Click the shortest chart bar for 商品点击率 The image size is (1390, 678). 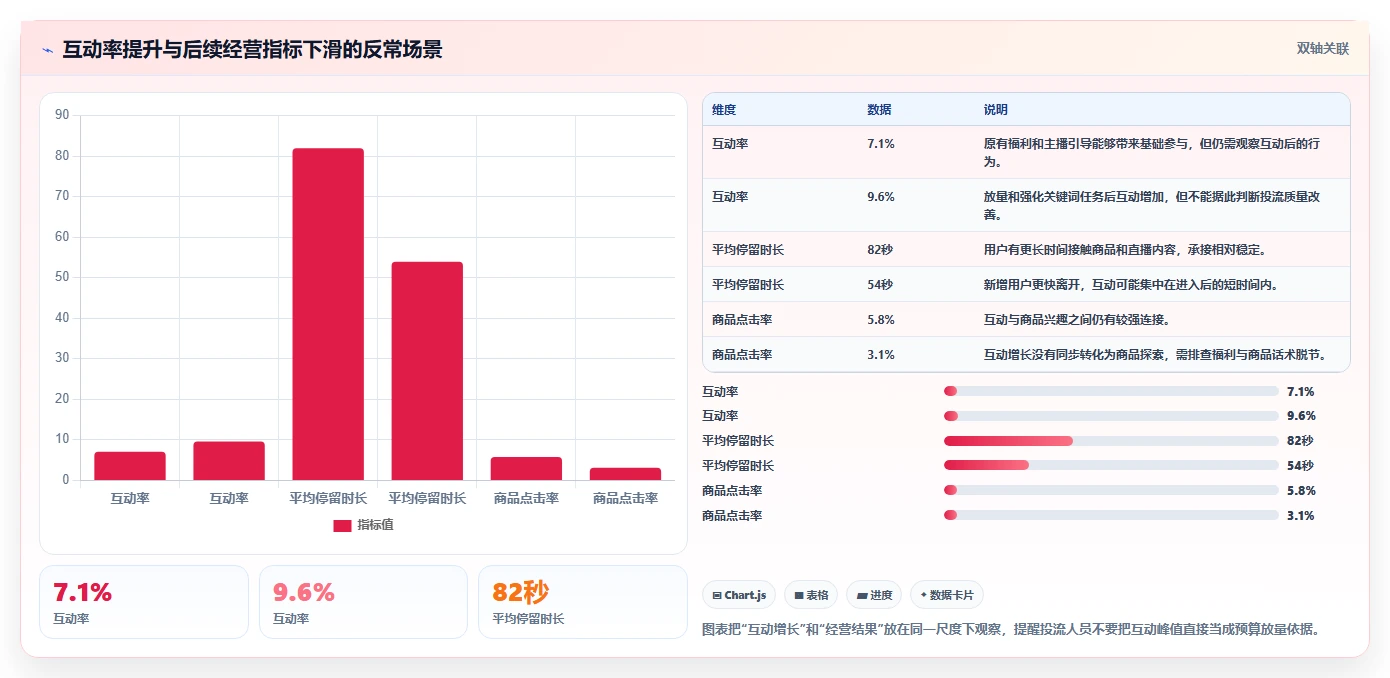pos(625,474)
